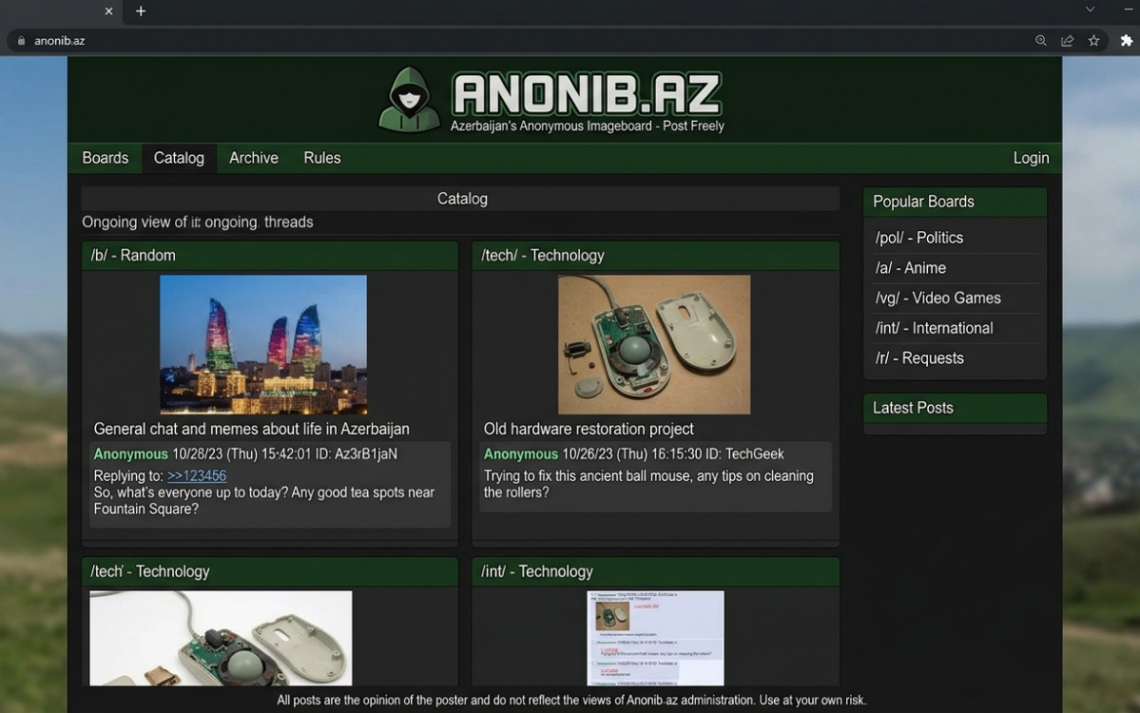Click the timestamp 10/26/23 (Thu) 16:15:30
This screenshot has height=713, width=1140.
click(x=631, y=454)
